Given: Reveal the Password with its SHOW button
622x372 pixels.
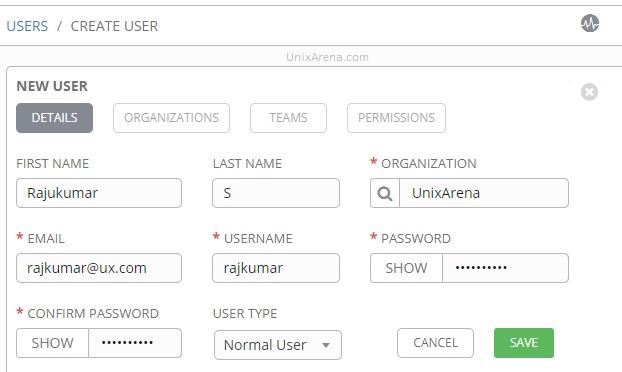Looking at the screenshot, I should point(406,268).
